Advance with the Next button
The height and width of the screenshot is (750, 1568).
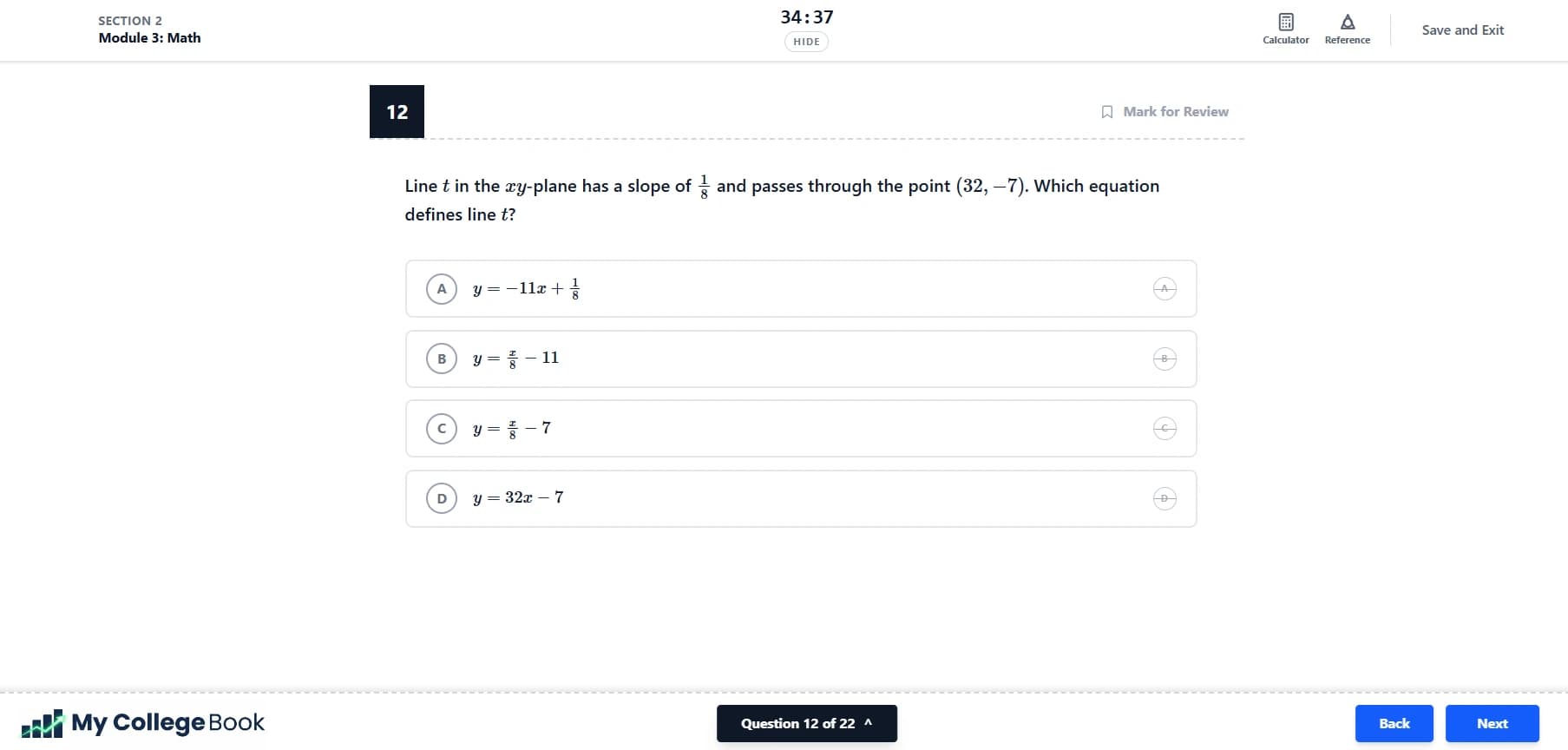point(1492,723)
